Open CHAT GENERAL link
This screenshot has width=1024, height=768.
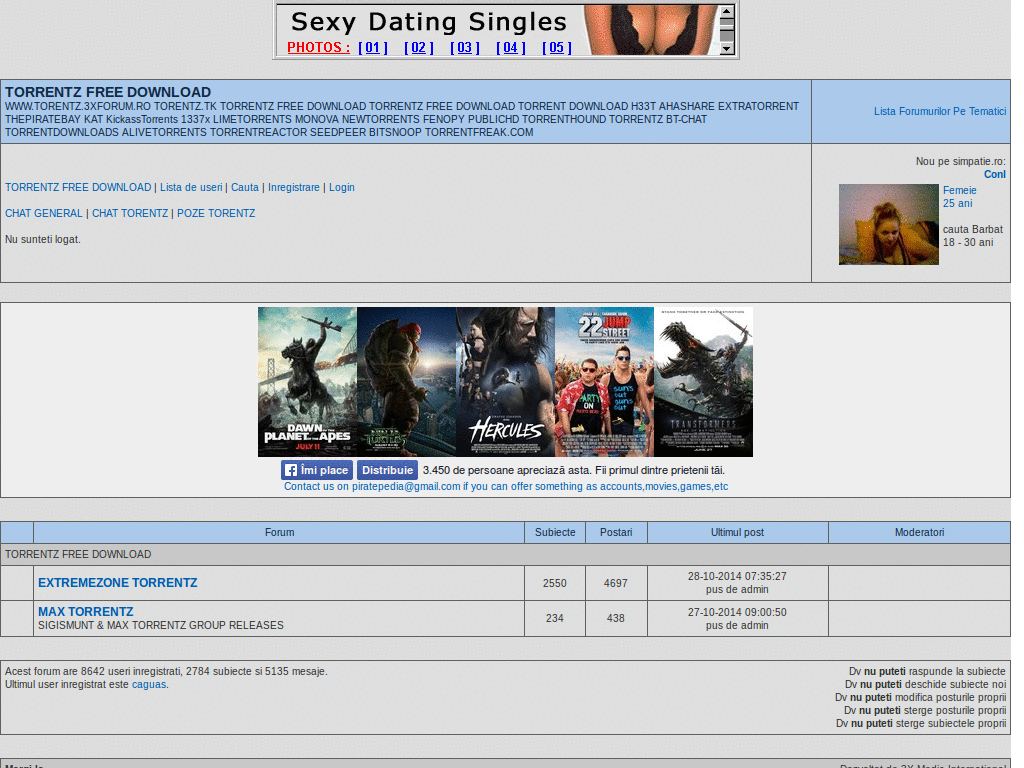point(44,214)
